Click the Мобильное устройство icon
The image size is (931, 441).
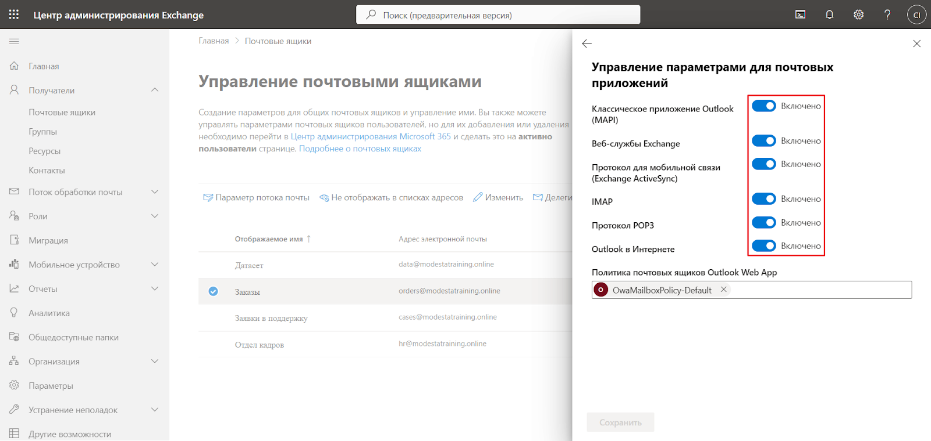pyautogui.click(x=14, y=264)
